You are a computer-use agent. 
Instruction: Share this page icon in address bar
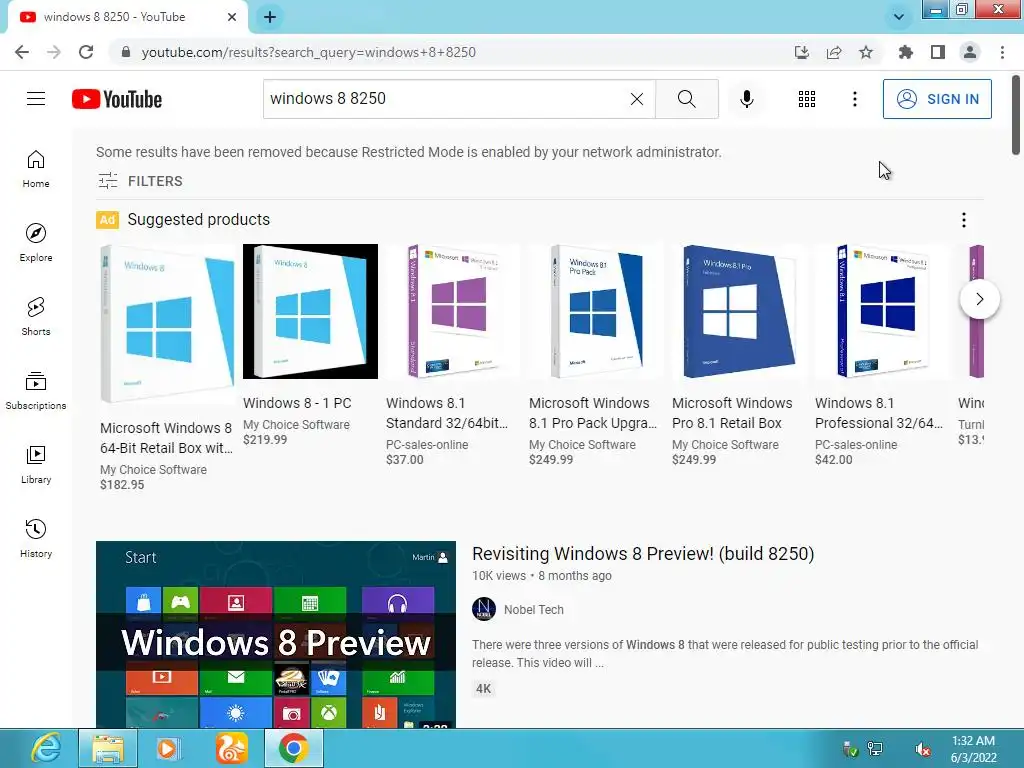pyautogui.click(x=834, y=52)
